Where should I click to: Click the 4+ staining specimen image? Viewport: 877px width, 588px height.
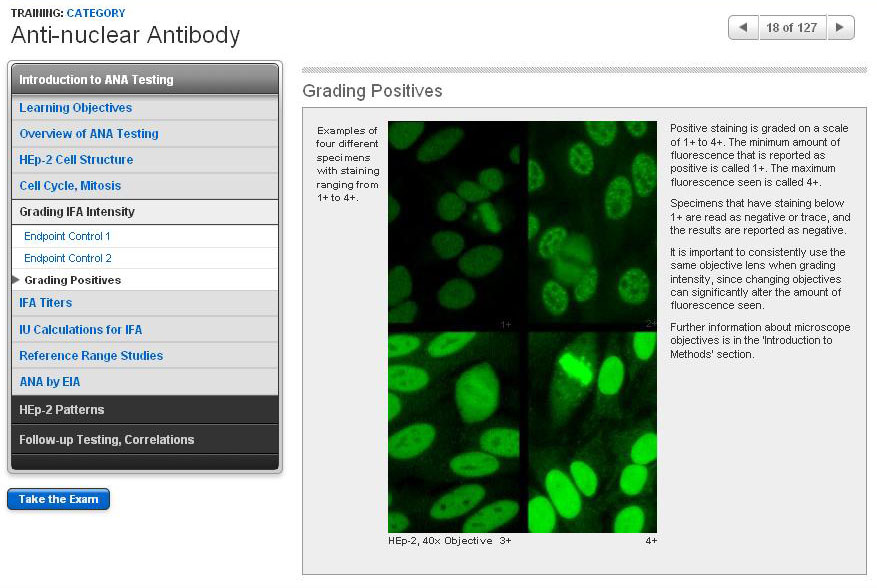tap(592, 432)
